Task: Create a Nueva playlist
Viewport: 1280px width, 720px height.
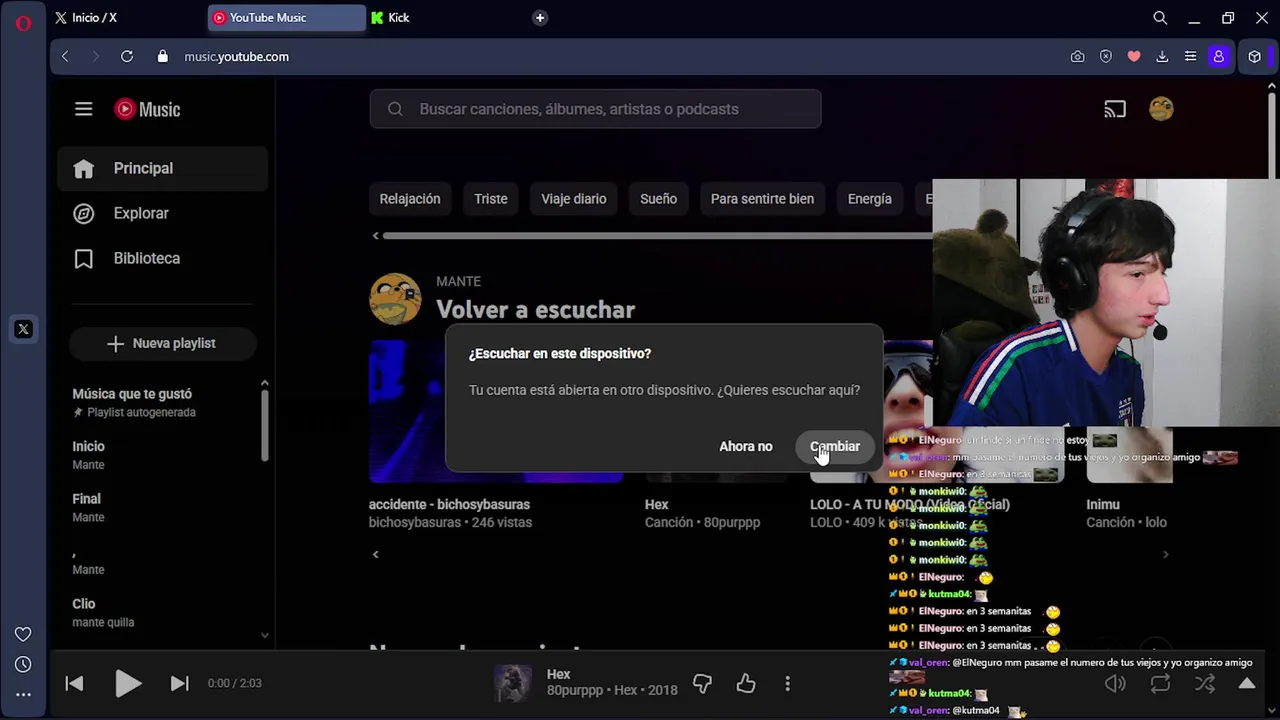Action: [162, 343]
